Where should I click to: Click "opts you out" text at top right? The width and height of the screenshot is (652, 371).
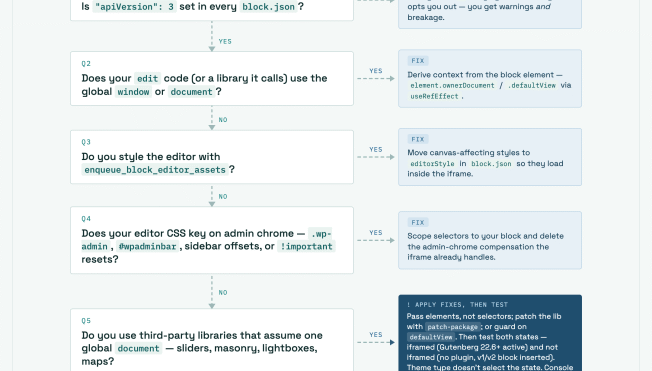431,7
